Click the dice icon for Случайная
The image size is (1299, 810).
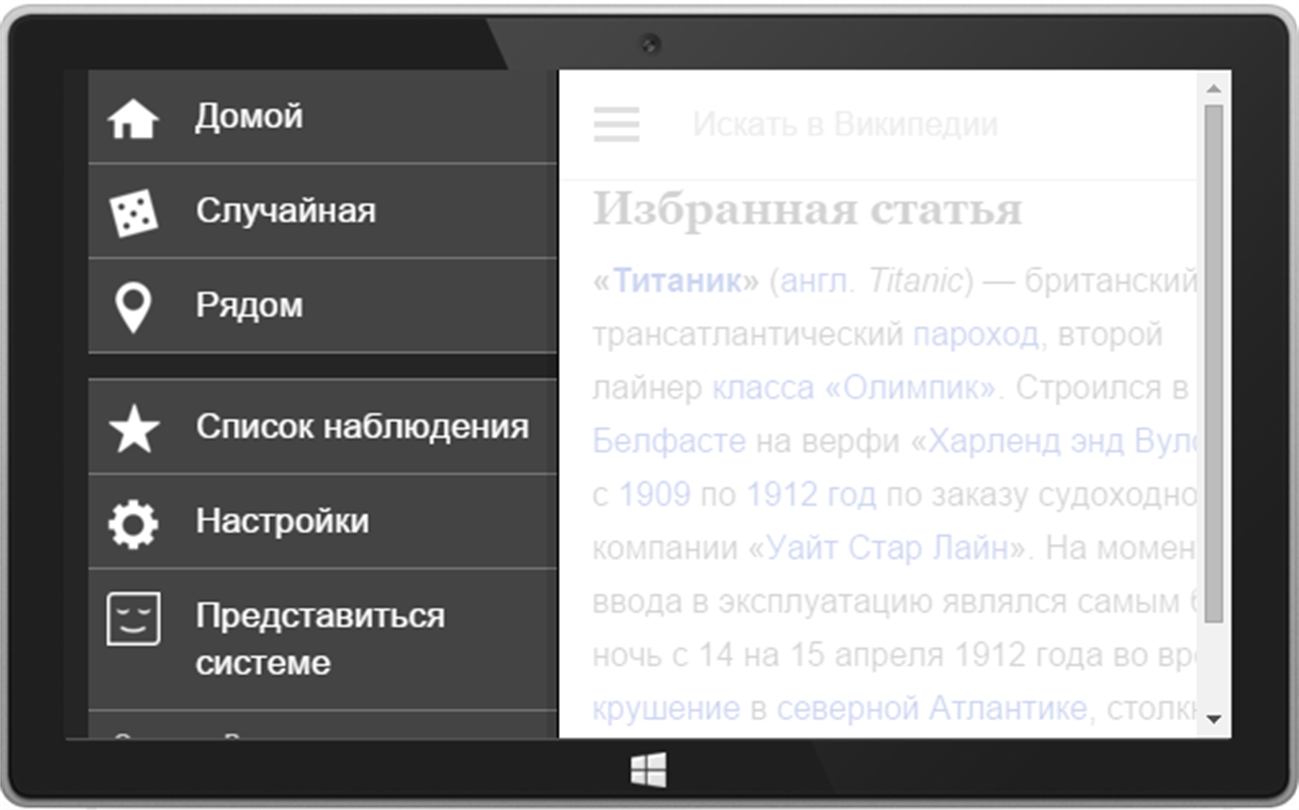(133, 213)
